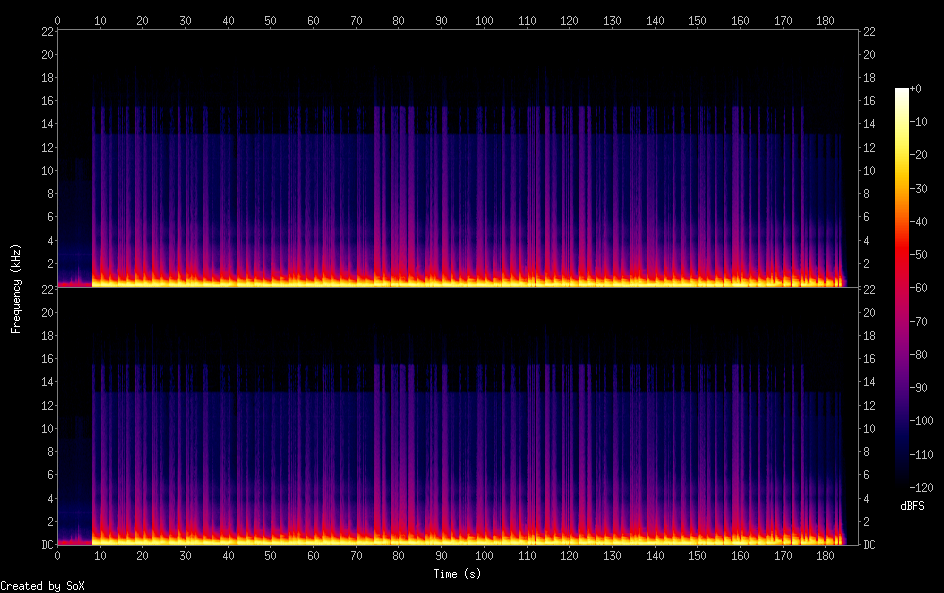
Task: Select the 180 tick on the bottom time axis
Action: point(825,556)
